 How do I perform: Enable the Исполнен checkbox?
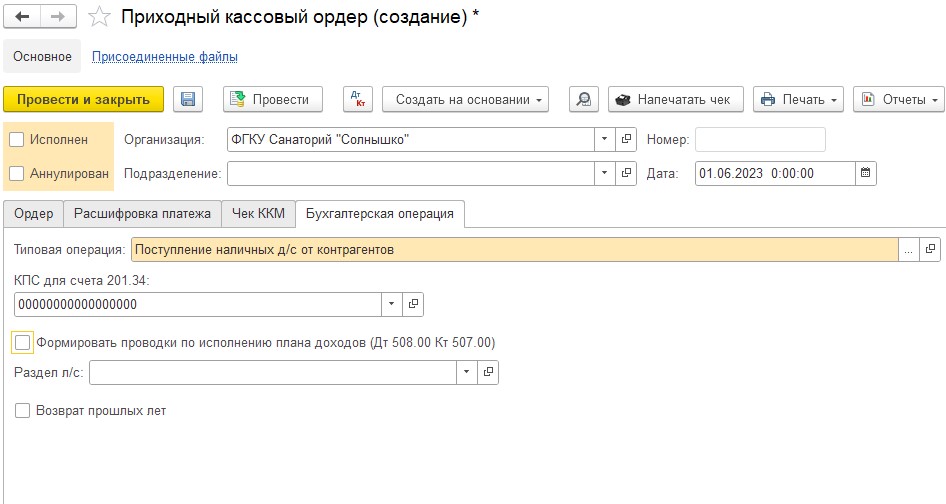[x=16, y=139]
